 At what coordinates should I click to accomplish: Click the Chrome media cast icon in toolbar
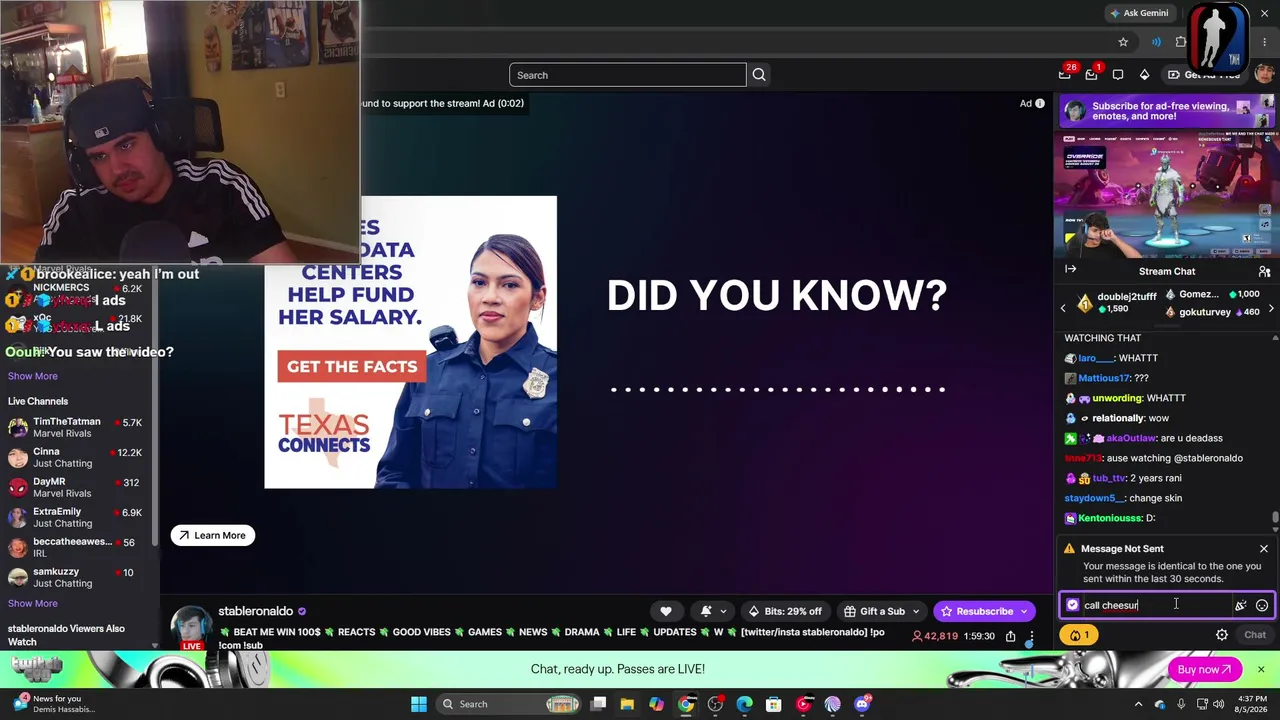(x=1156, y=42)
